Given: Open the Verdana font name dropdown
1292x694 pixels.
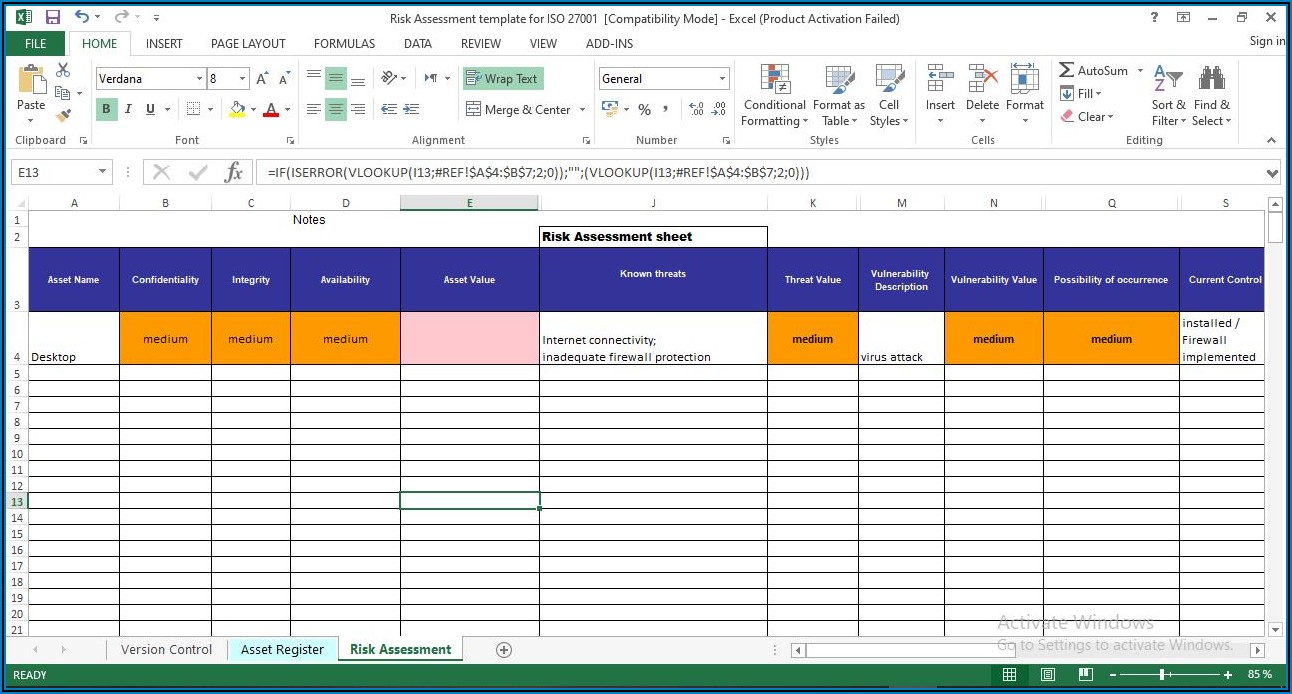Looking at the screenshot, I should tap(198, 79).
